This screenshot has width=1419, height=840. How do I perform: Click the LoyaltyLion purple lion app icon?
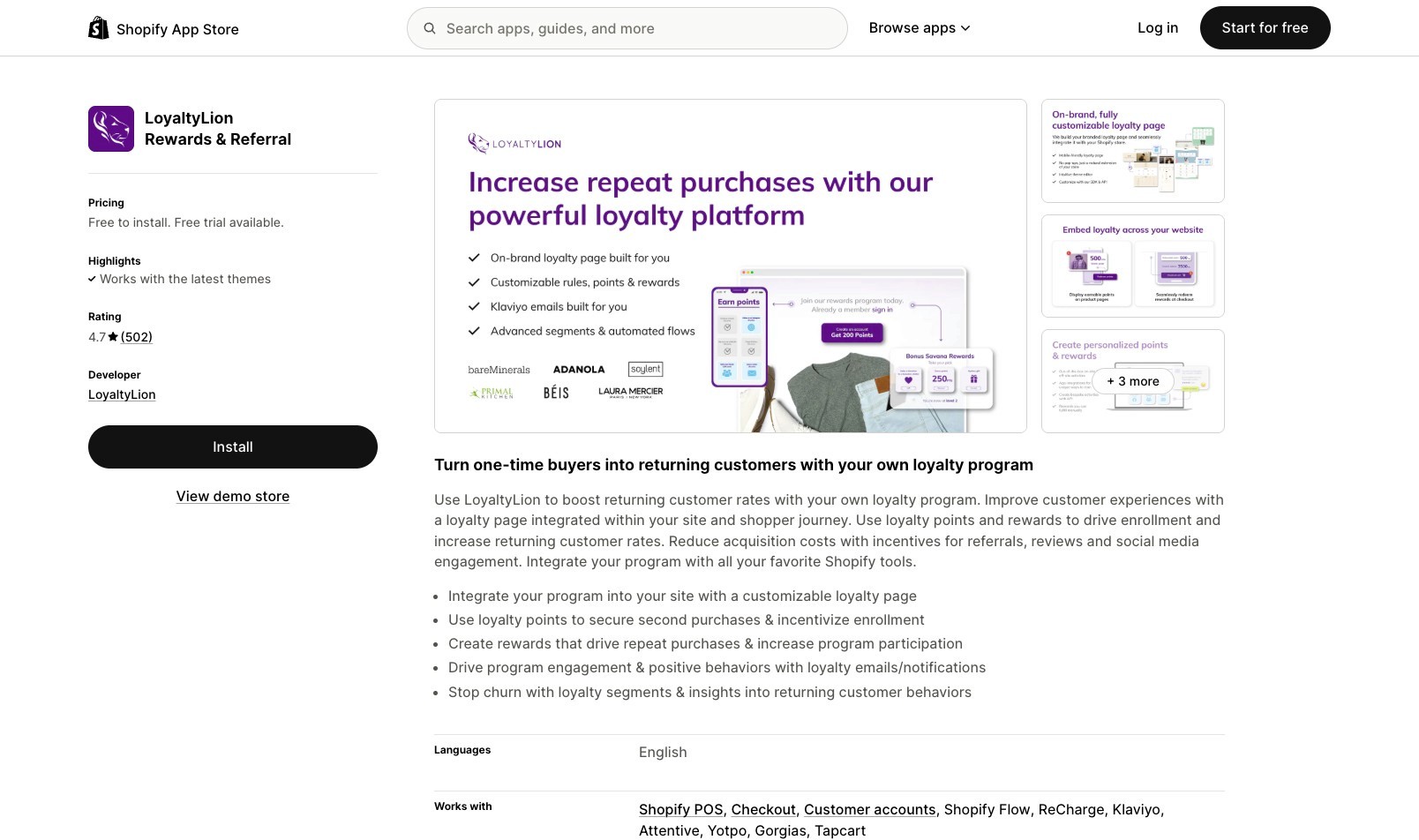[111, 129]
